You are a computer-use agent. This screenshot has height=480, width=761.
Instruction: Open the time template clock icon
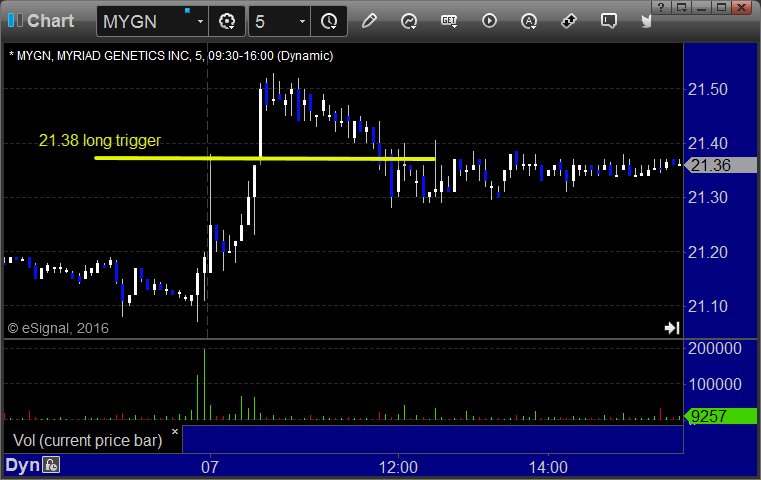tap(329, 21)
